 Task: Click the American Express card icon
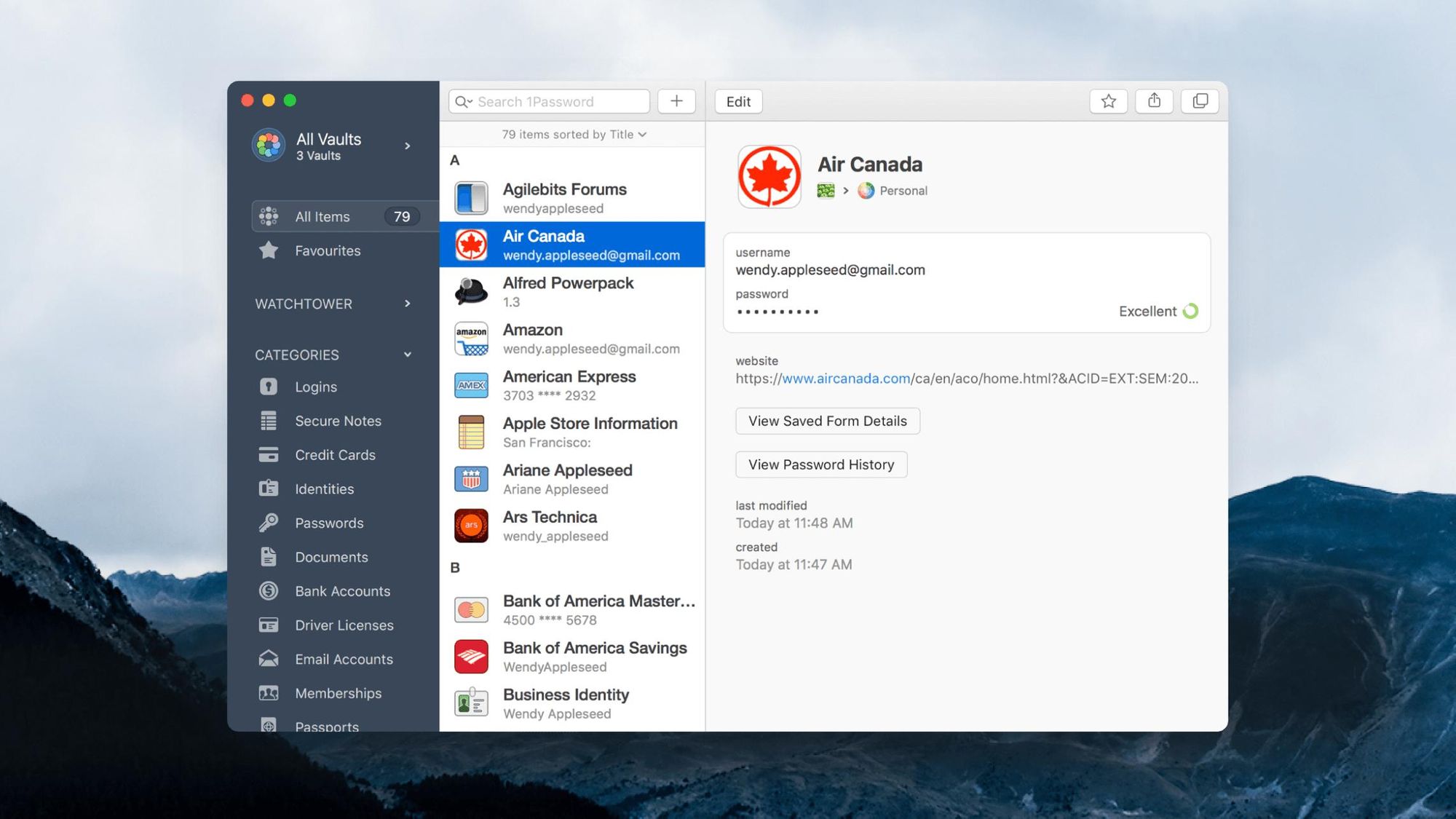pos(471,385)
